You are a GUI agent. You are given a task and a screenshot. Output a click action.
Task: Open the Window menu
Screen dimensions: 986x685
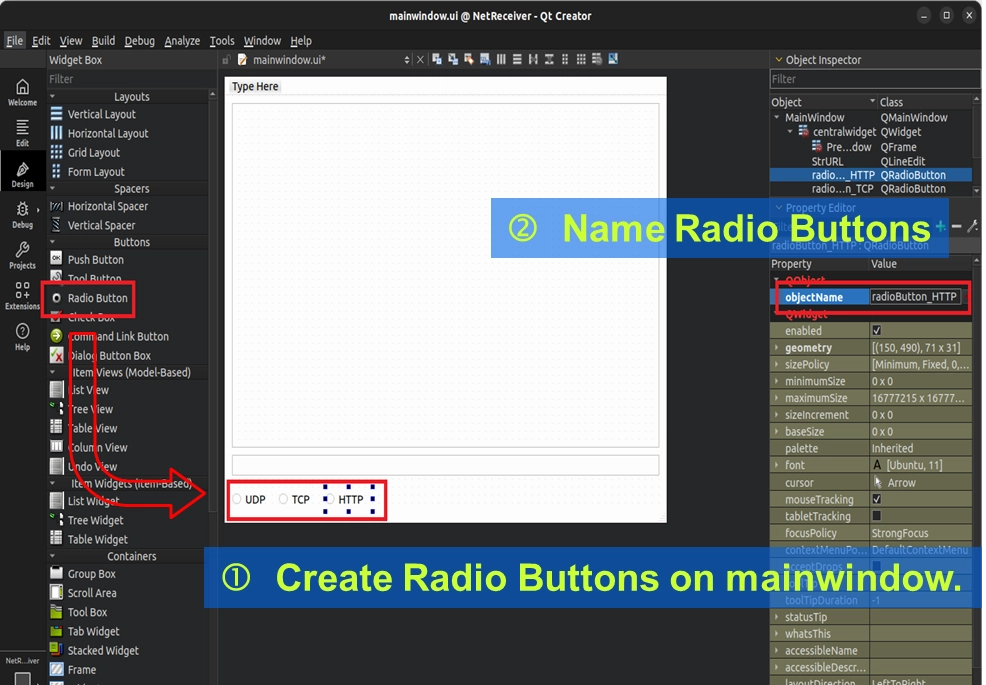pyautogui.click(x=262, y=41)
